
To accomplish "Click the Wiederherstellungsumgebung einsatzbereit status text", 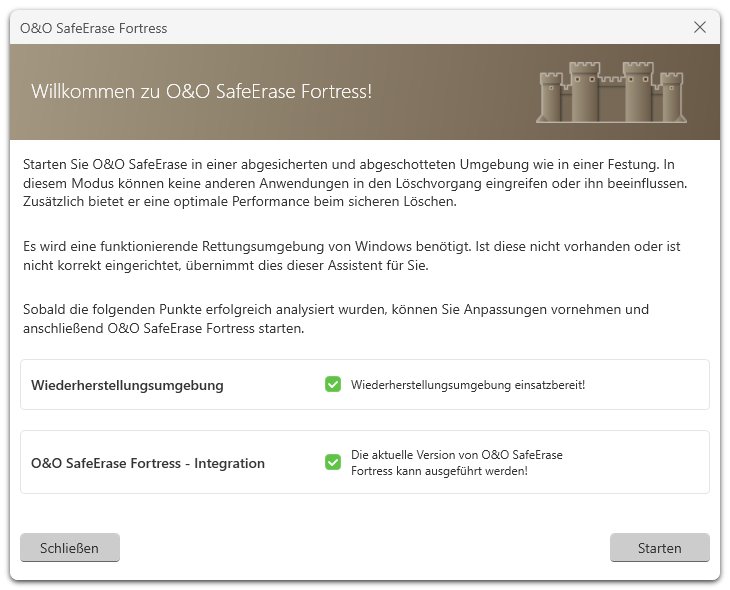I will [x=467, y=385].
